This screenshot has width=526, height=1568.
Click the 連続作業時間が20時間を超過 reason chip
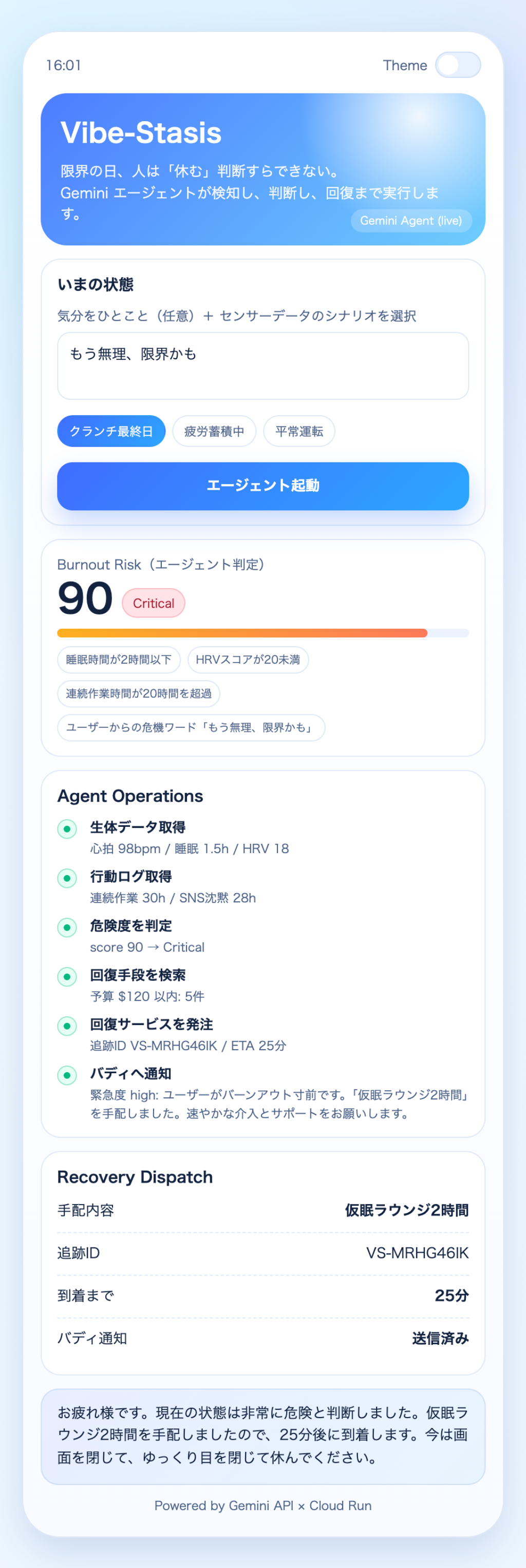[x=139, y=693]
